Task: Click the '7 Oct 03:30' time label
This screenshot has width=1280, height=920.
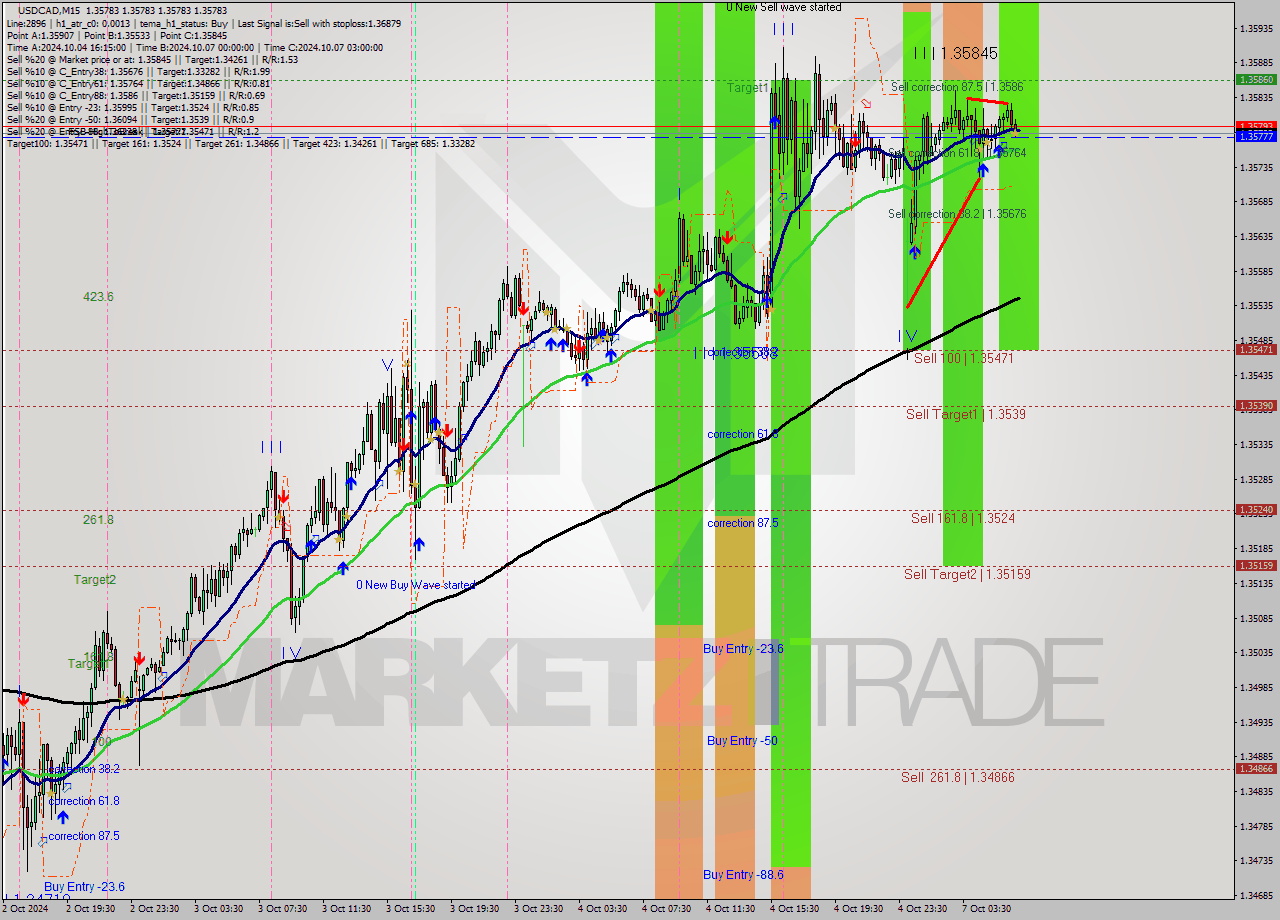Action: coord(989,909)
